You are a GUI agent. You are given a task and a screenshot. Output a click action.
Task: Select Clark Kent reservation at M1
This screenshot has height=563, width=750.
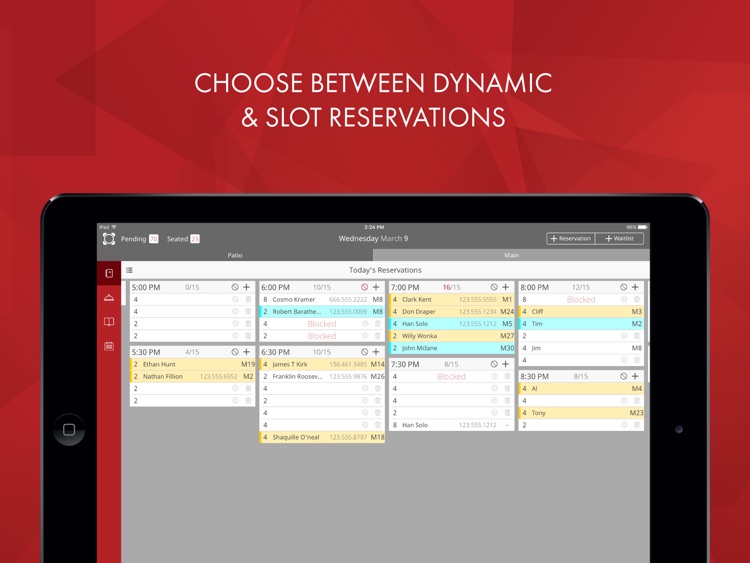pos(452,299)
